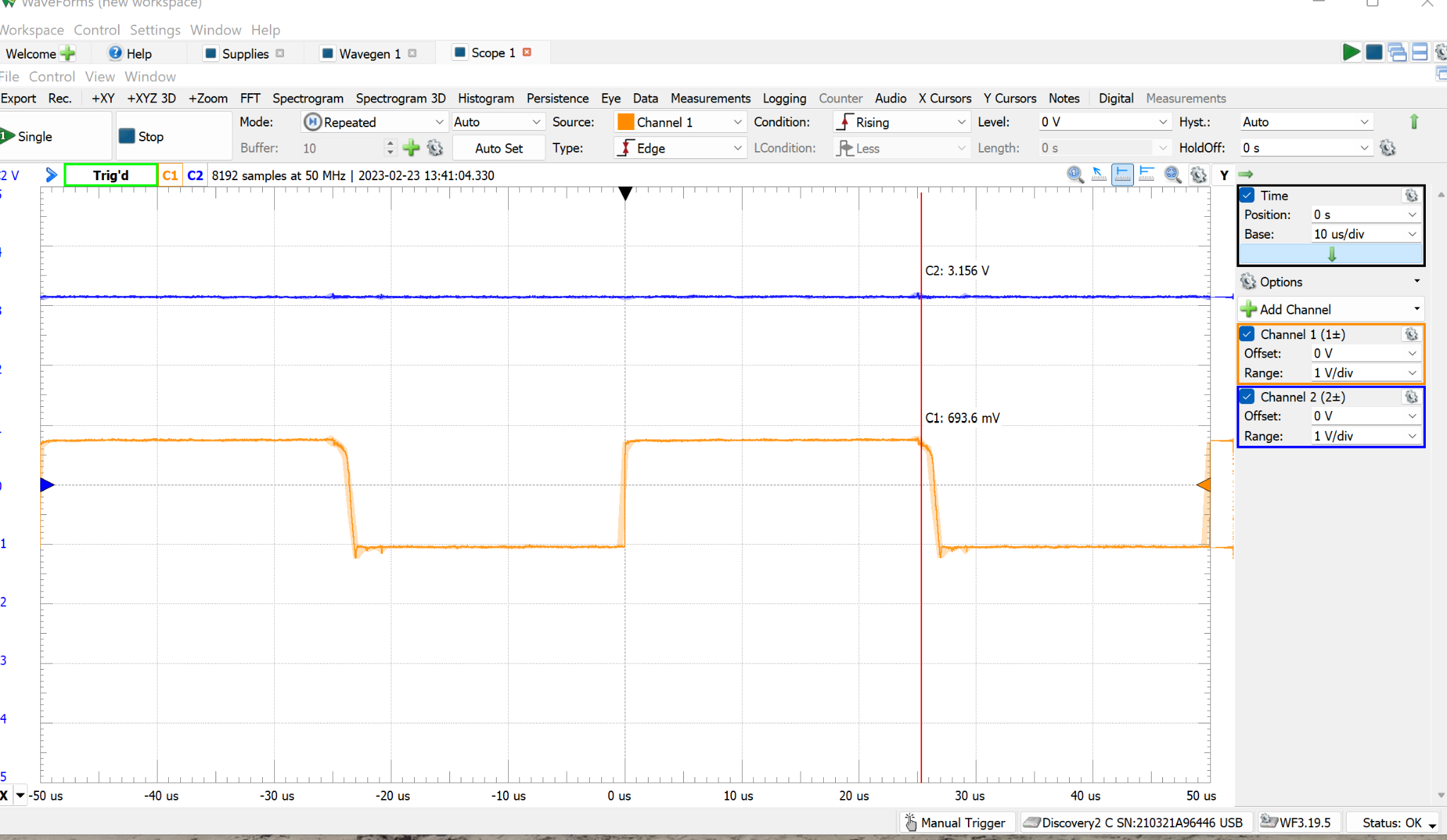Open the Source Channel 1 dropdown
Viewport: 1447px width, 840px height.
pyautogui.click(x=680, y=122)
